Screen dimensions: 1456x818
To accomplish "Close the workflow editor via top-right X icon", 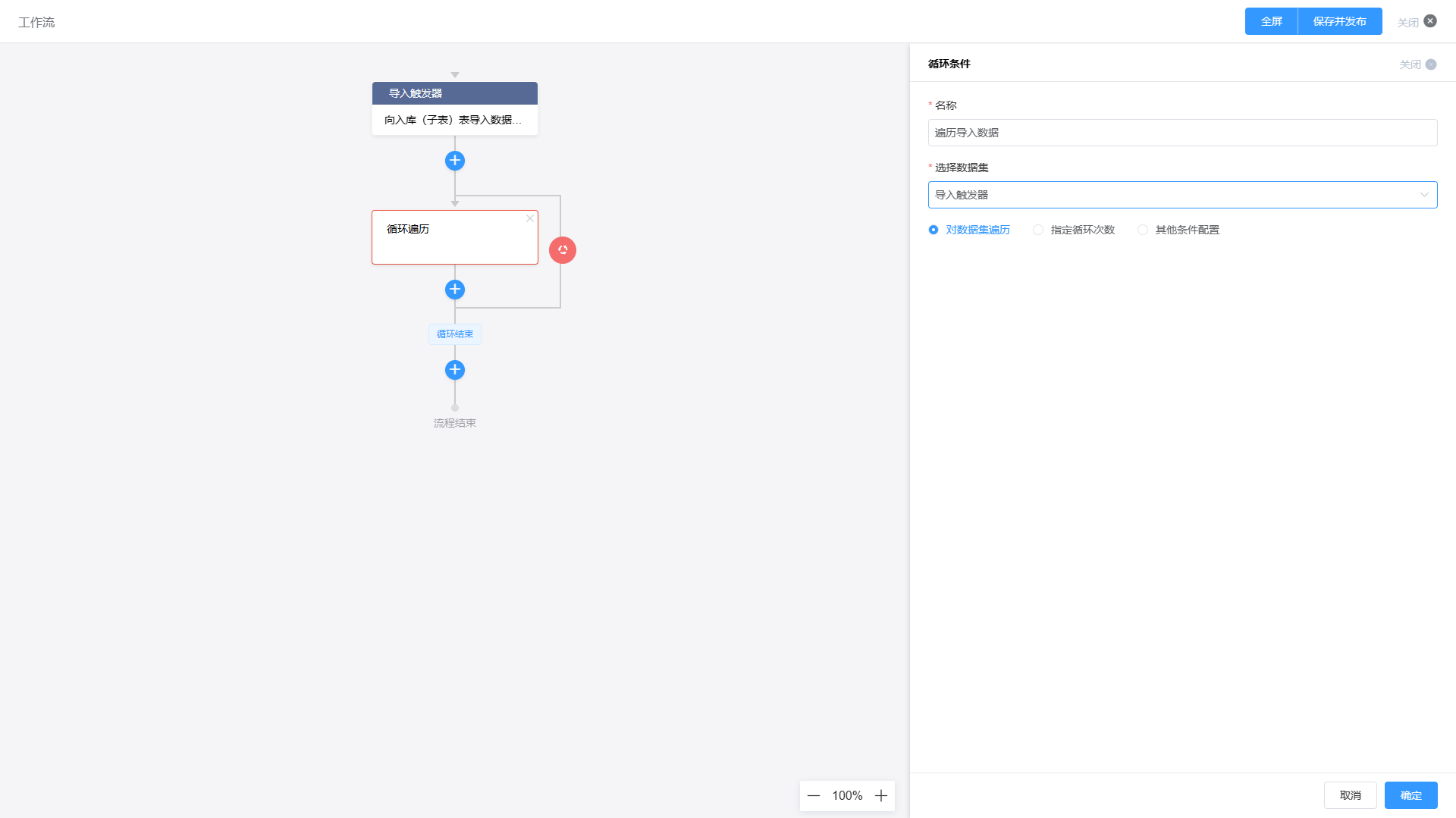I will coord(1430,21).
